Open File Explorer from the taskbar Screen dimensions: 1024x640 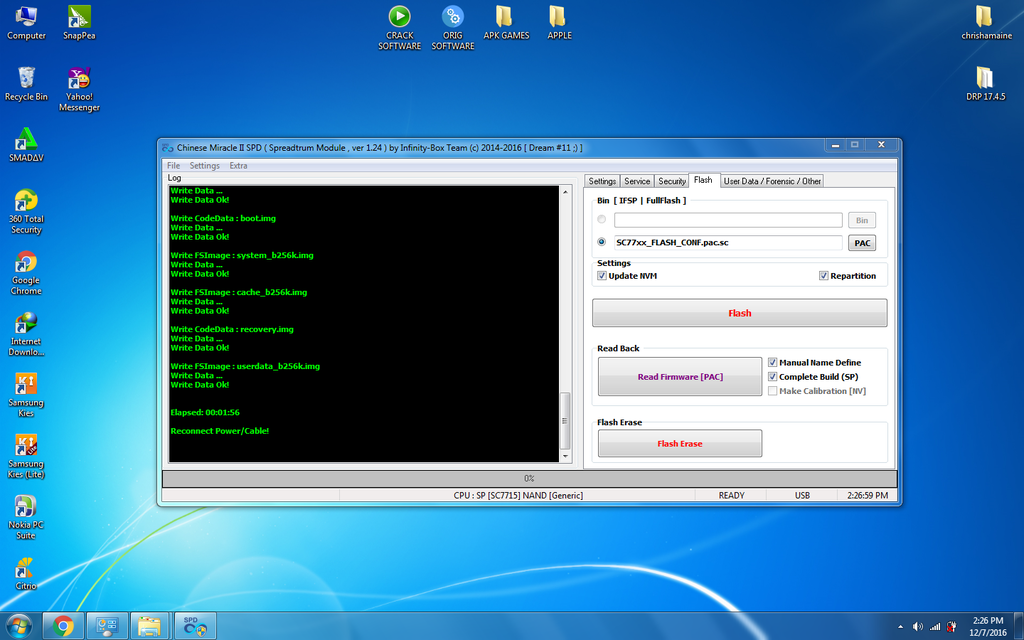pos(150,626)
